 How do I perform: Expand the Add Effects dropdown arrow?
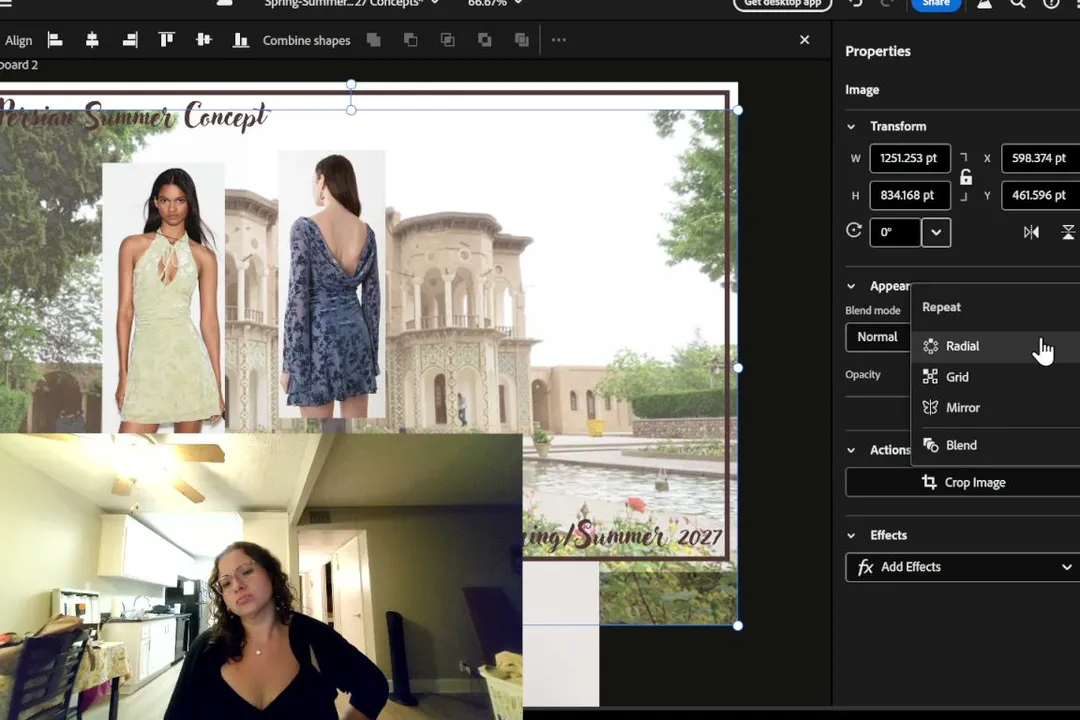point(1066,567)
